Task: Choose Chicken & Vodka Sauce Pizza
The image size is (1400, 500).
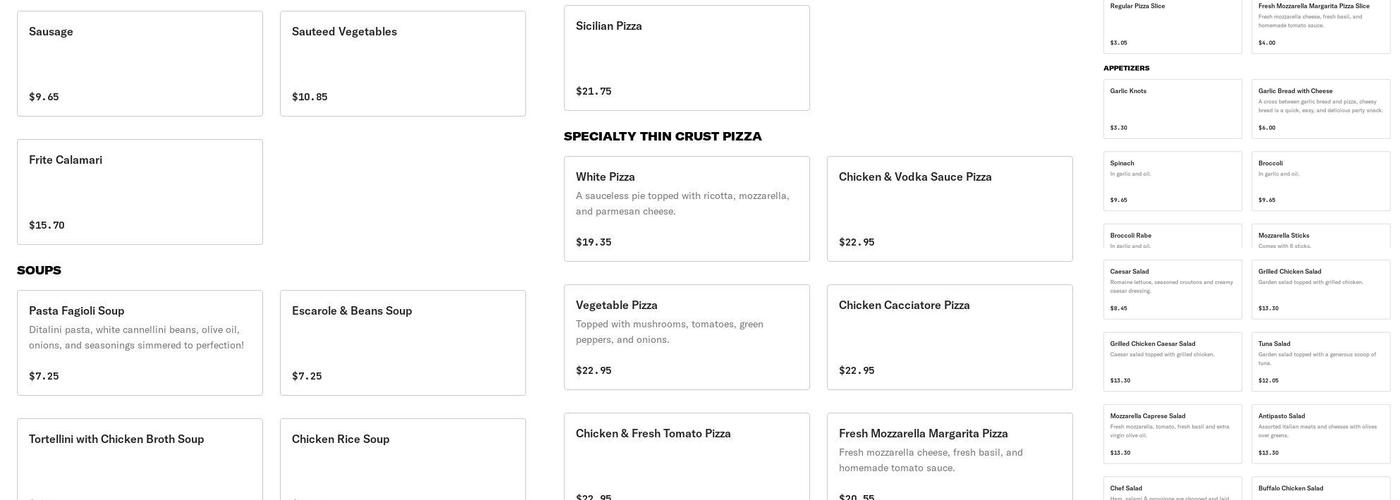Action: pos(949,209)
